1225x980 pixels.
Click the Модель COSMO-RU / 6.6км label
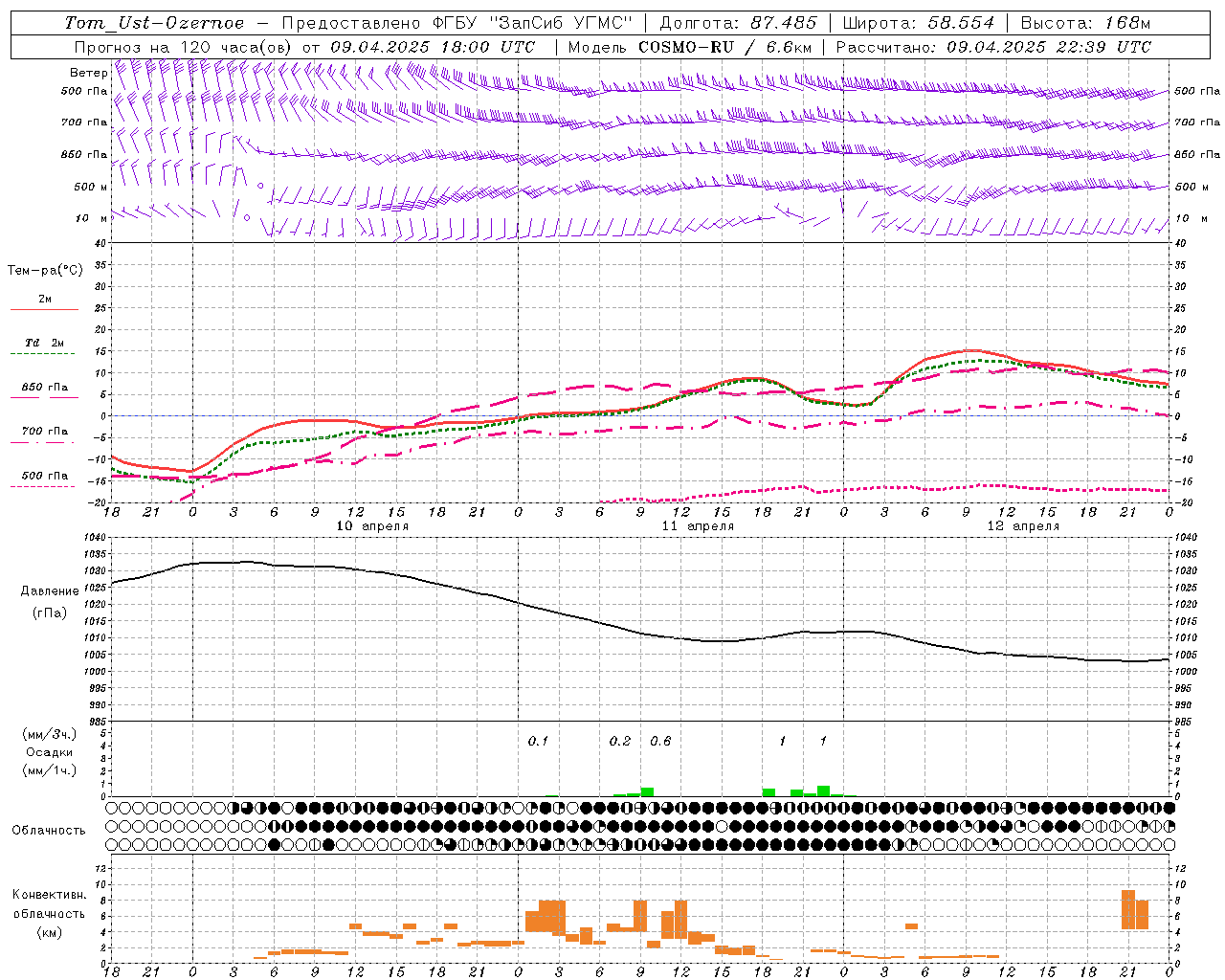click(689, 47)
